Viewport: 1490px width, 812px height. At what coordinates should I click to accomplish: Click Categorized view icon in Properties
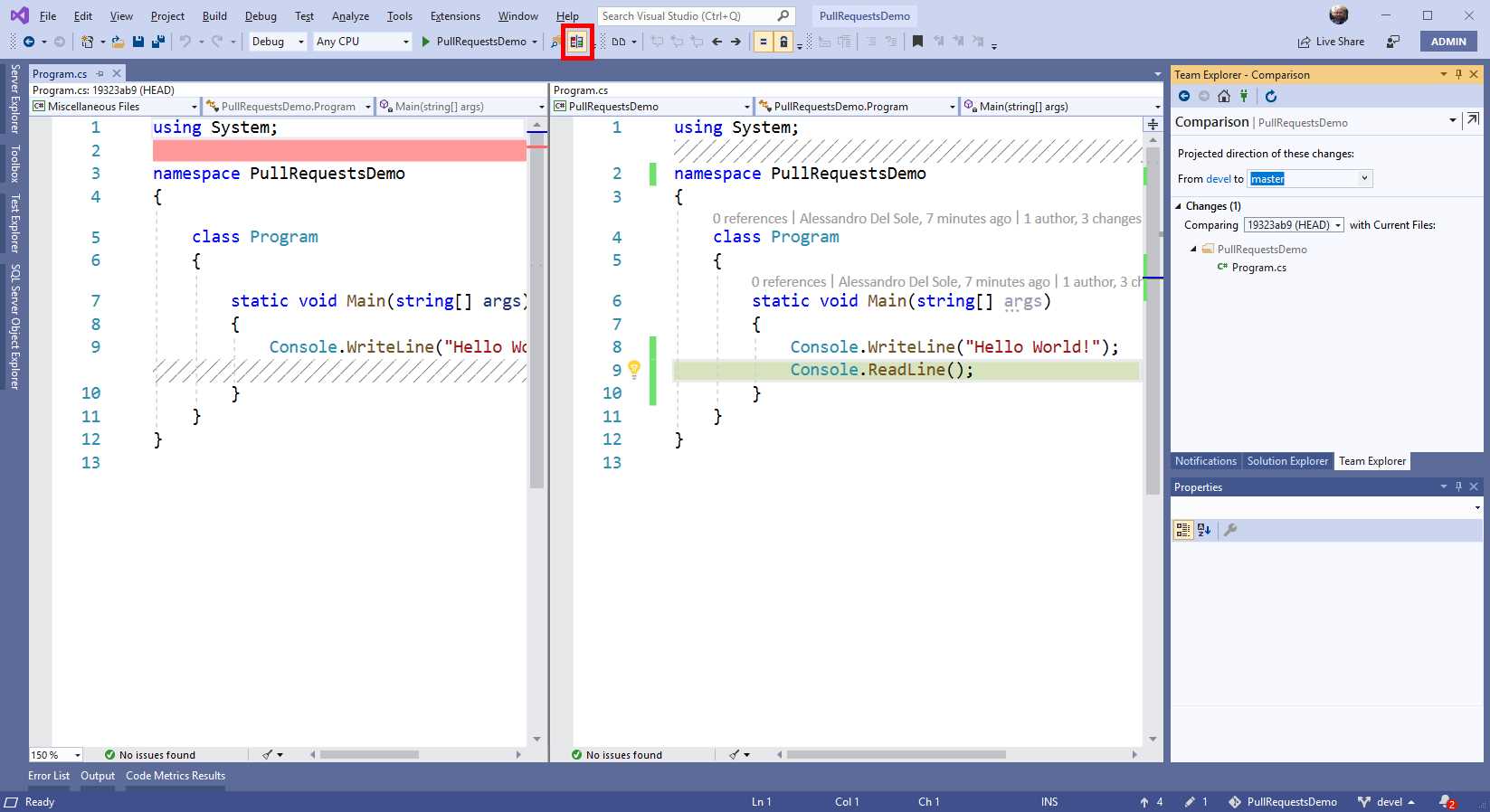pos(1183,530)
